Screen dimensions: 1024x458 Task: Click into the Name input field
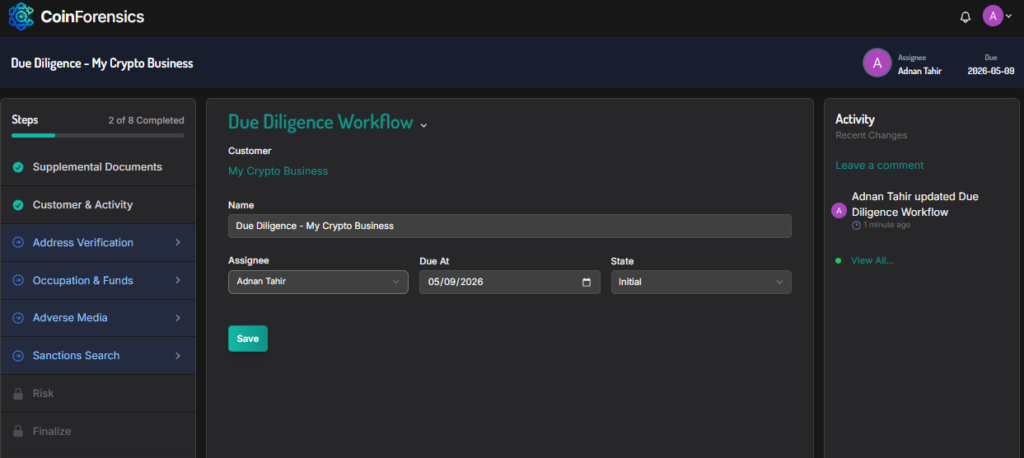click(509, 226)
